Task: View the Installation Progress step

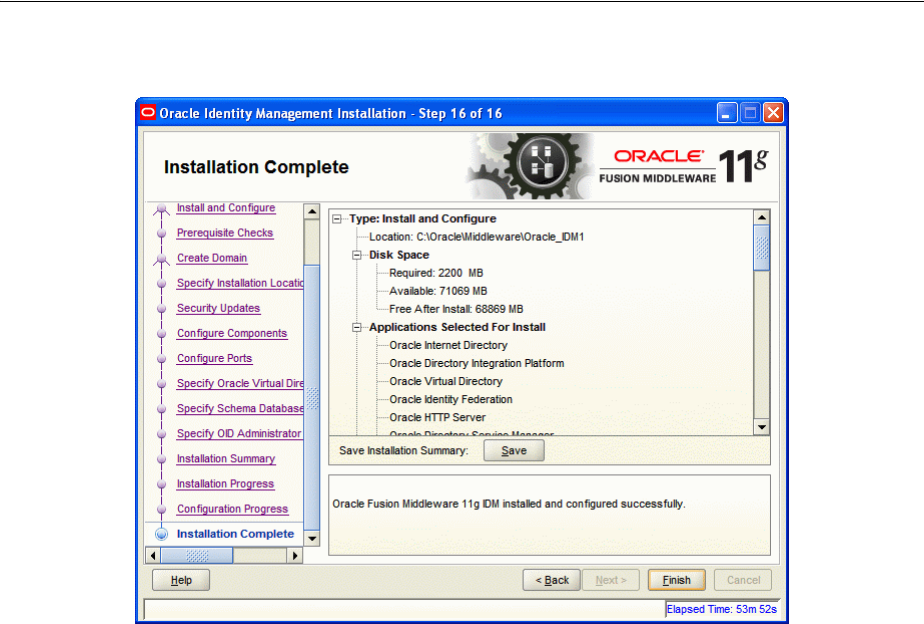Action: pos(225,484)
